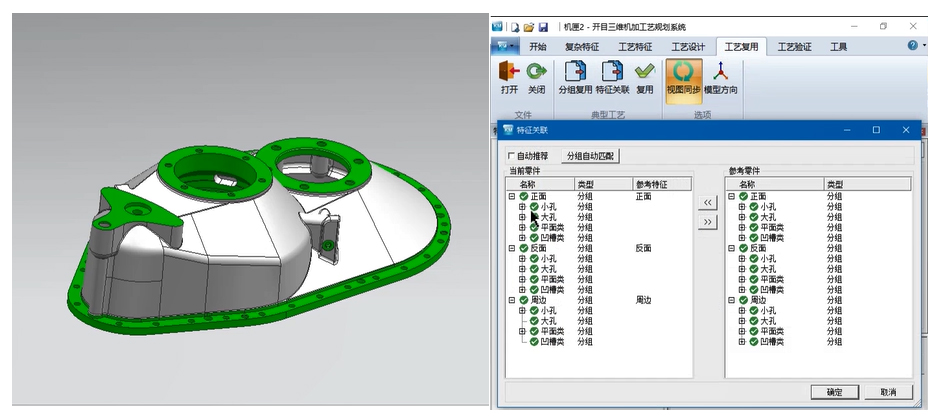Click the save icon in title bar
Screen dimensions: 934x417
[x=543, y=27]
